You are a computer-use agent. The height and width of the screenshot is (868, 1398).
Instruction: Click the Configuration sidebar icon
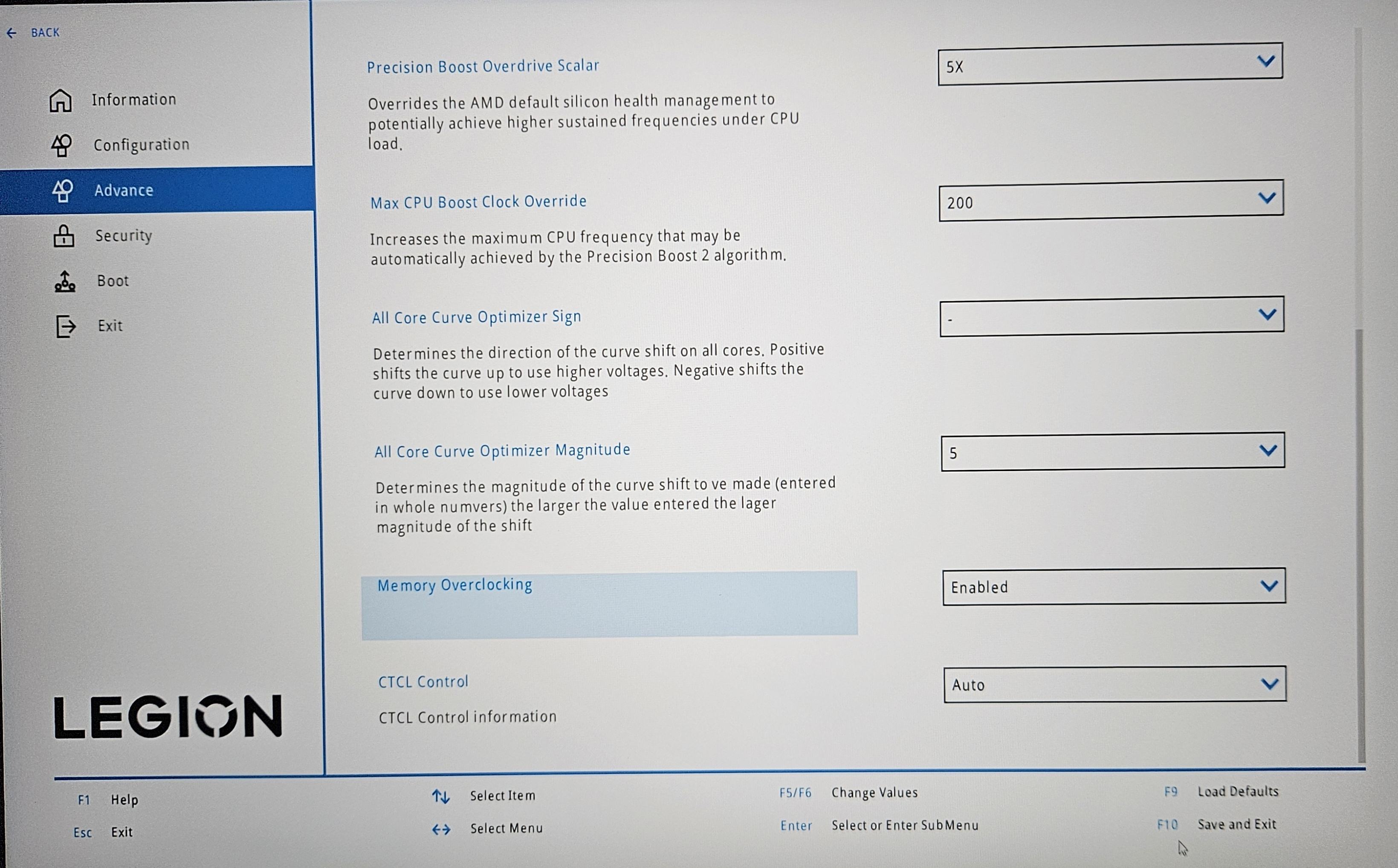[x=61, y=145]
